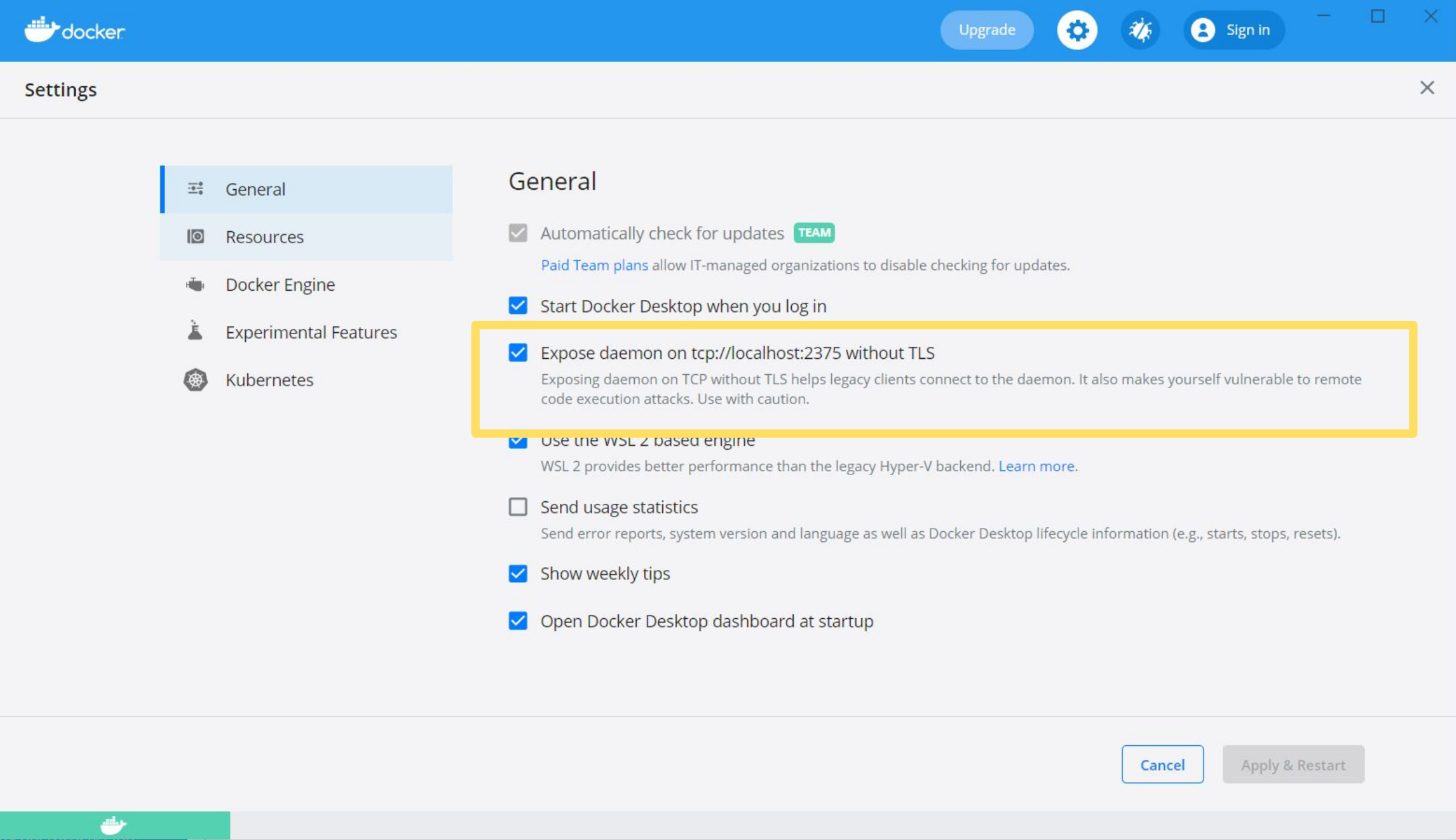
Task: Click the Apply & Restart button
Action: [x=1293, y=765]
